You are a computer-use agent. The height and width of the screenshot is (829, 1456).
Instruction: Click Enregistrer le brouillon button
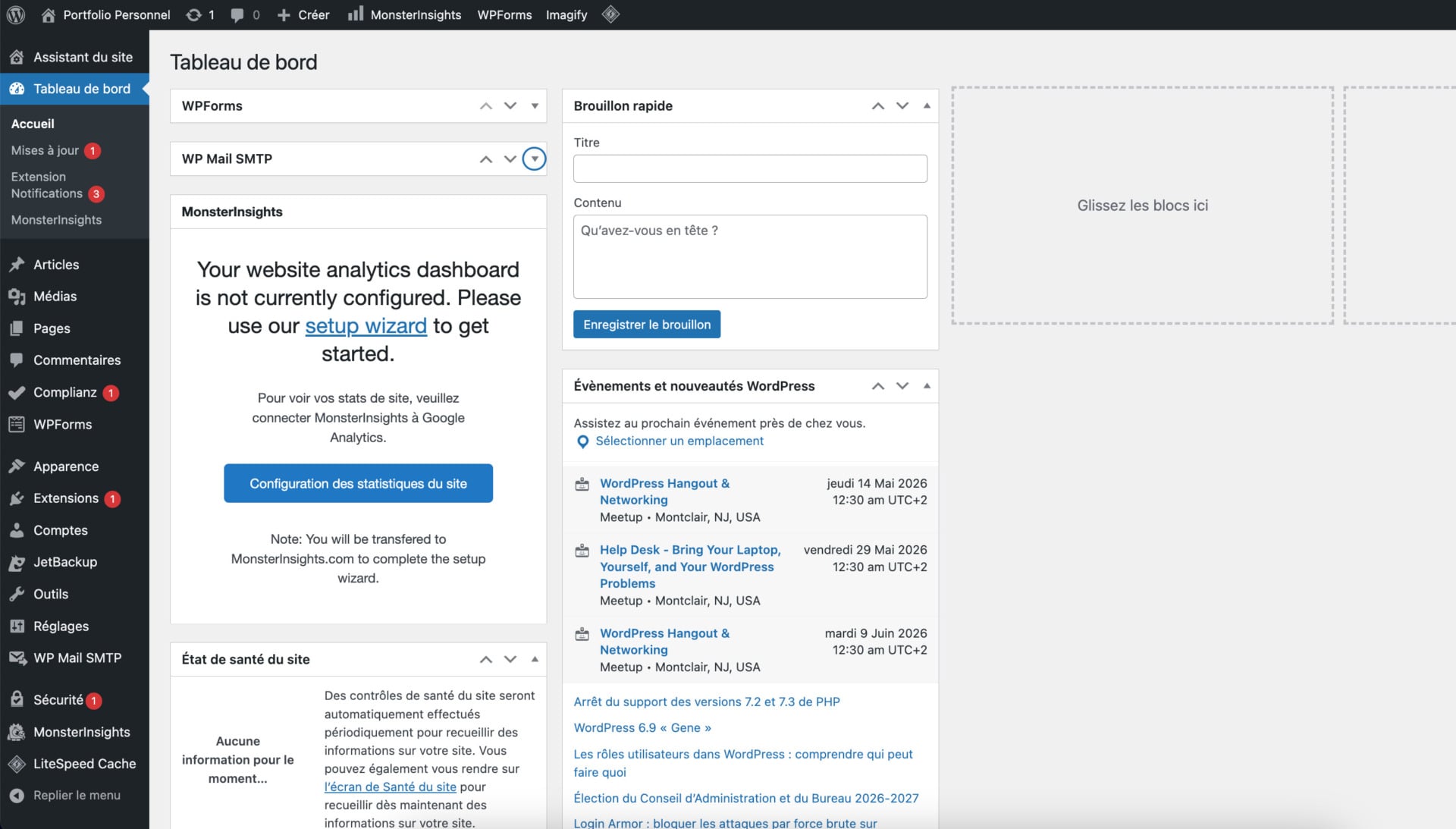pos(647,325)
